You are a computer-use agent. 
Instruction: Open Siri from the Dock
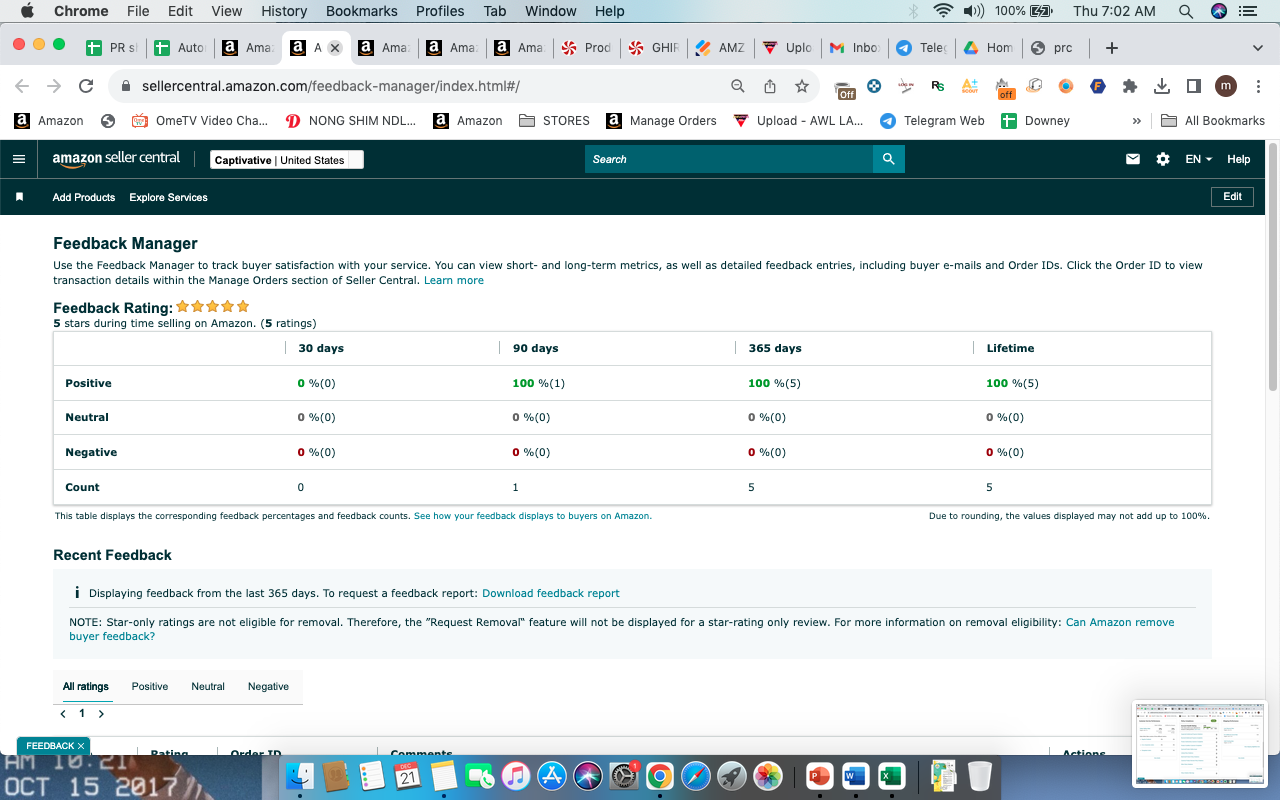(588, 776)
